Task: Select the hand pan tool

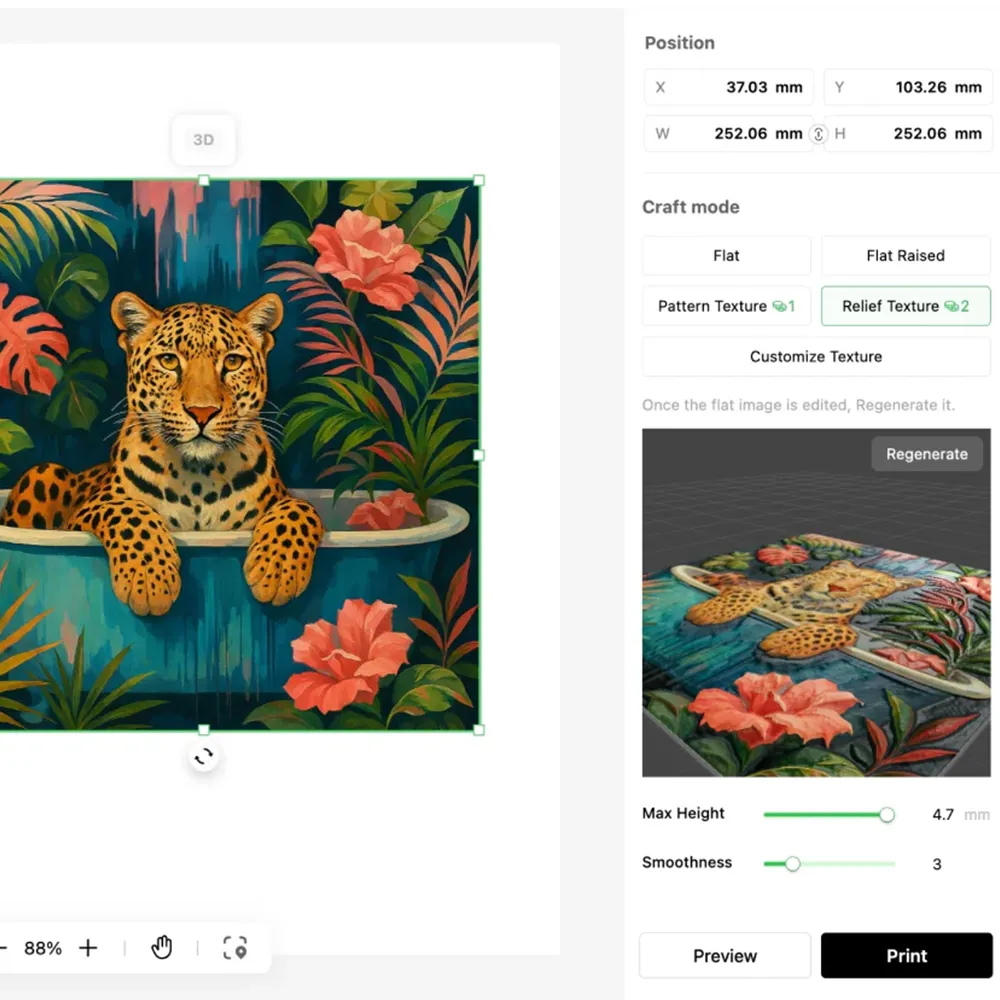Action: point(161,948)
